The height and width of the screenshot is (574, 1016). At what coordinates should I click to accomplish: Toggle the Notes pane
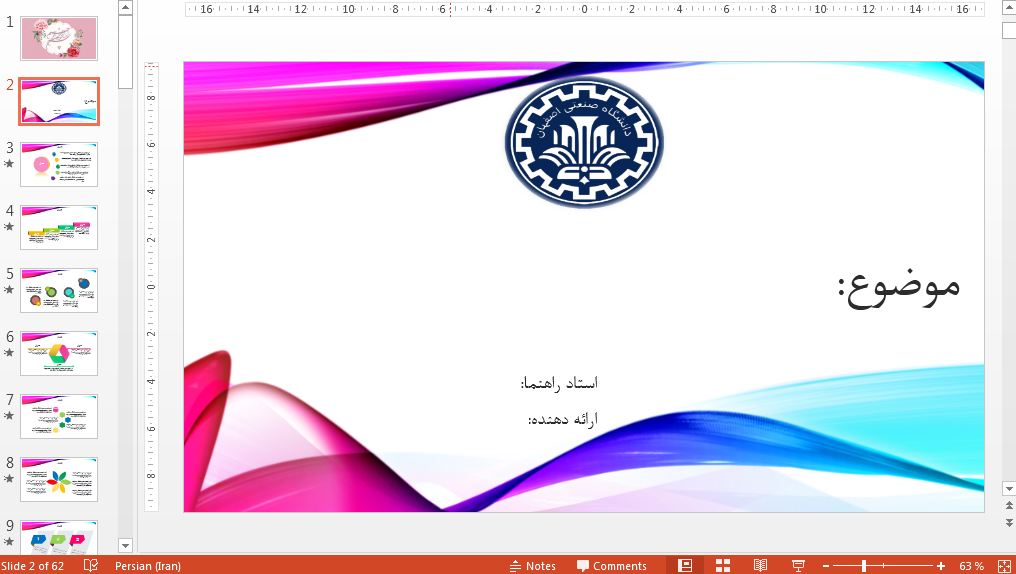pos(532,566)
